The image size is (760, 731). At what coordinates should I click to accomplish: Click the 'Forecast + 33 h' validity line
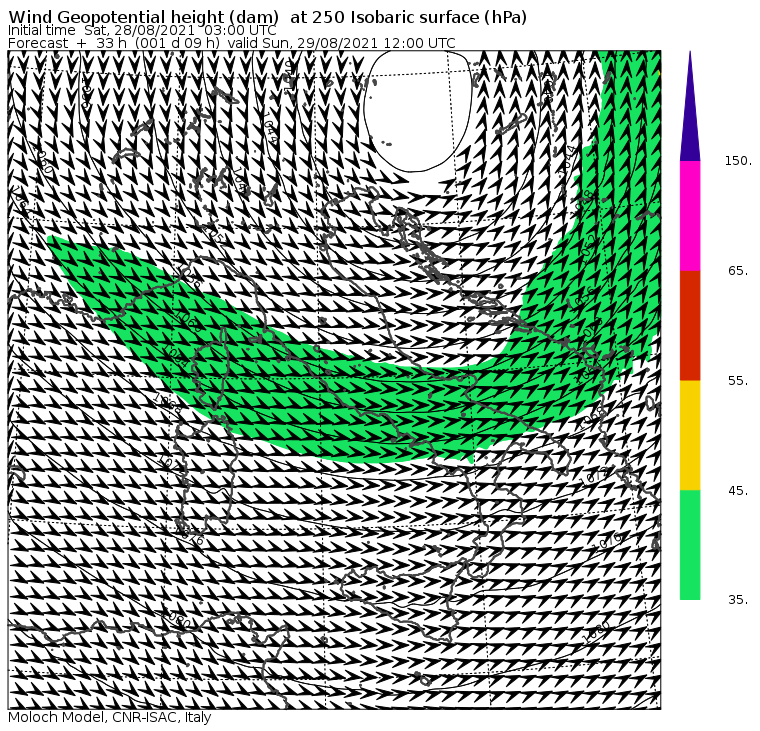pos(232,43)
